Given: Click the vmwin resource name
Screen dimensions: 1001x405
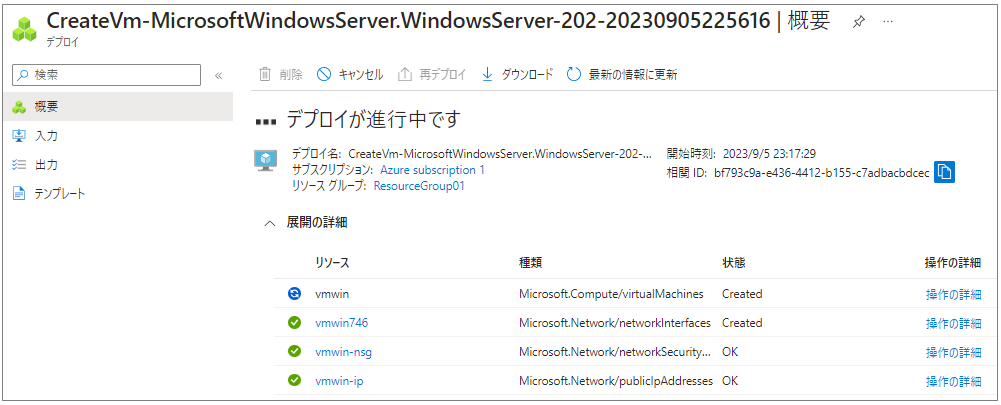Looking at the screenshot, I should pos(332,294).
